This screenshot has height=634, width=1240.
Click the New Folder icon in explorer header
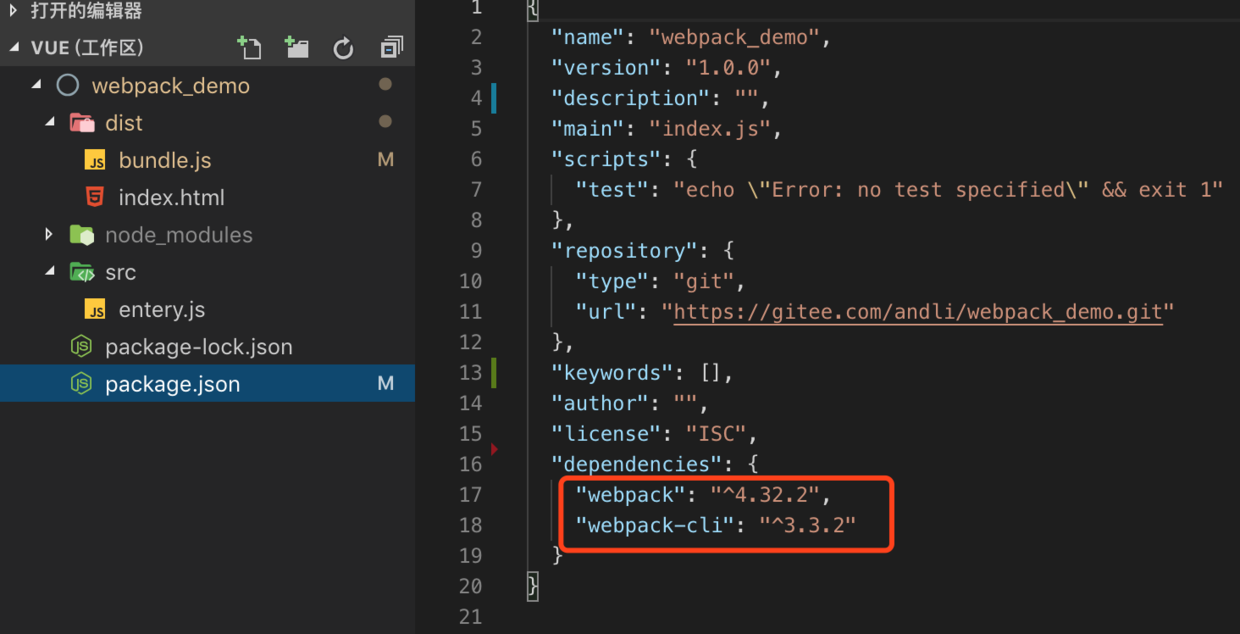296,47
